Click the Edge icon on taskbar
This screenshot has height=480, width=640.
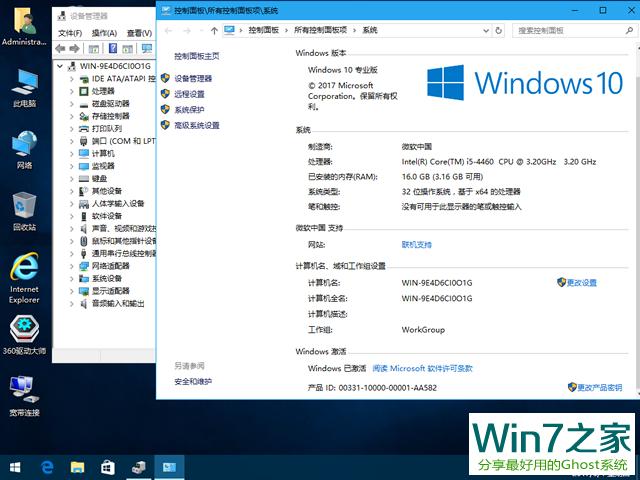pos(47,467)
